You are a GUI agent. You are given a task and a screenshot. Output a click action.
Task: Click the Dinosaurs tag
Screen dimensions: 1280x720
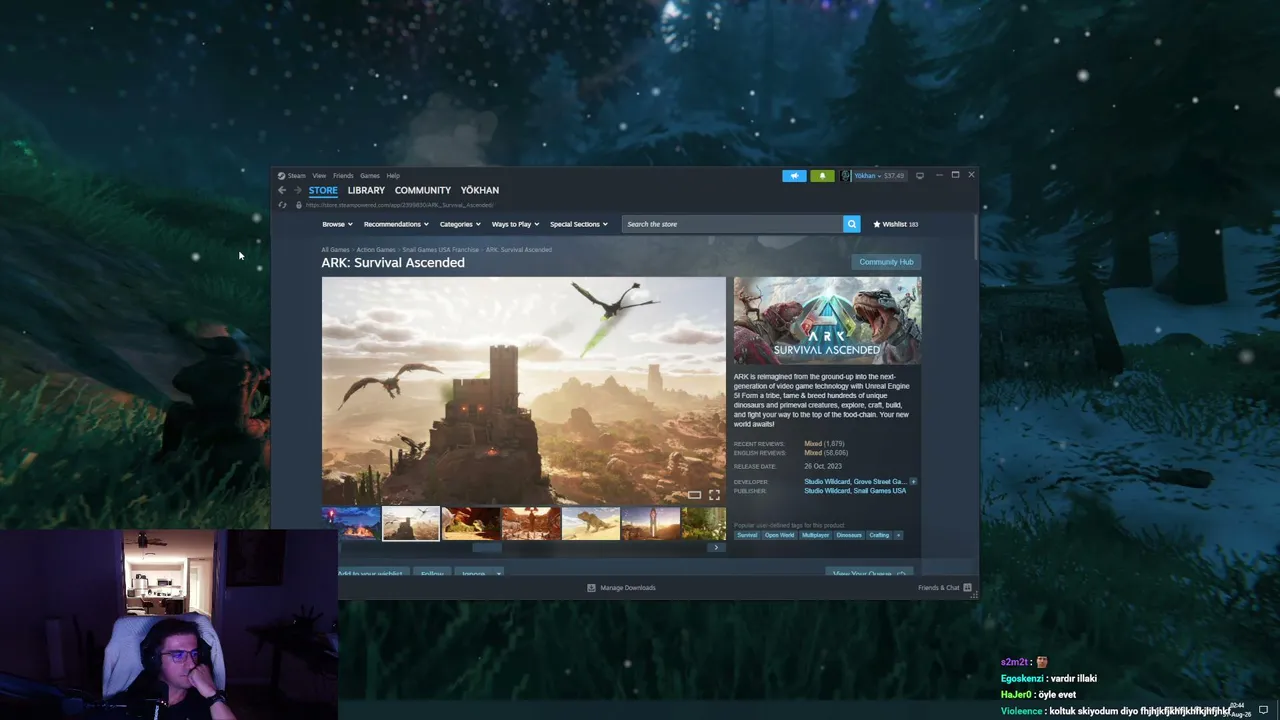pyautogui.click(x=849, y=535)
